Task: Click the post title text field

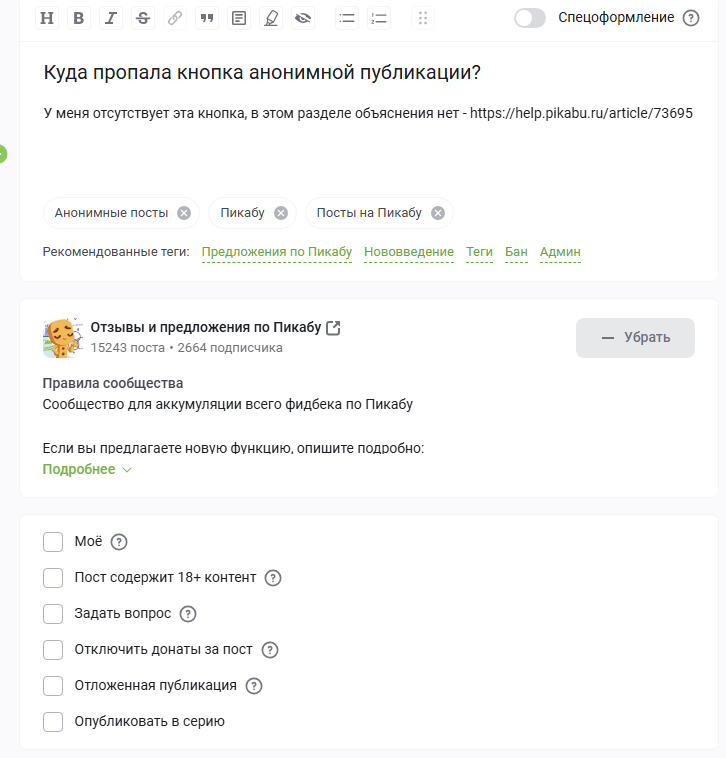Action: click(x=262, y=73)
